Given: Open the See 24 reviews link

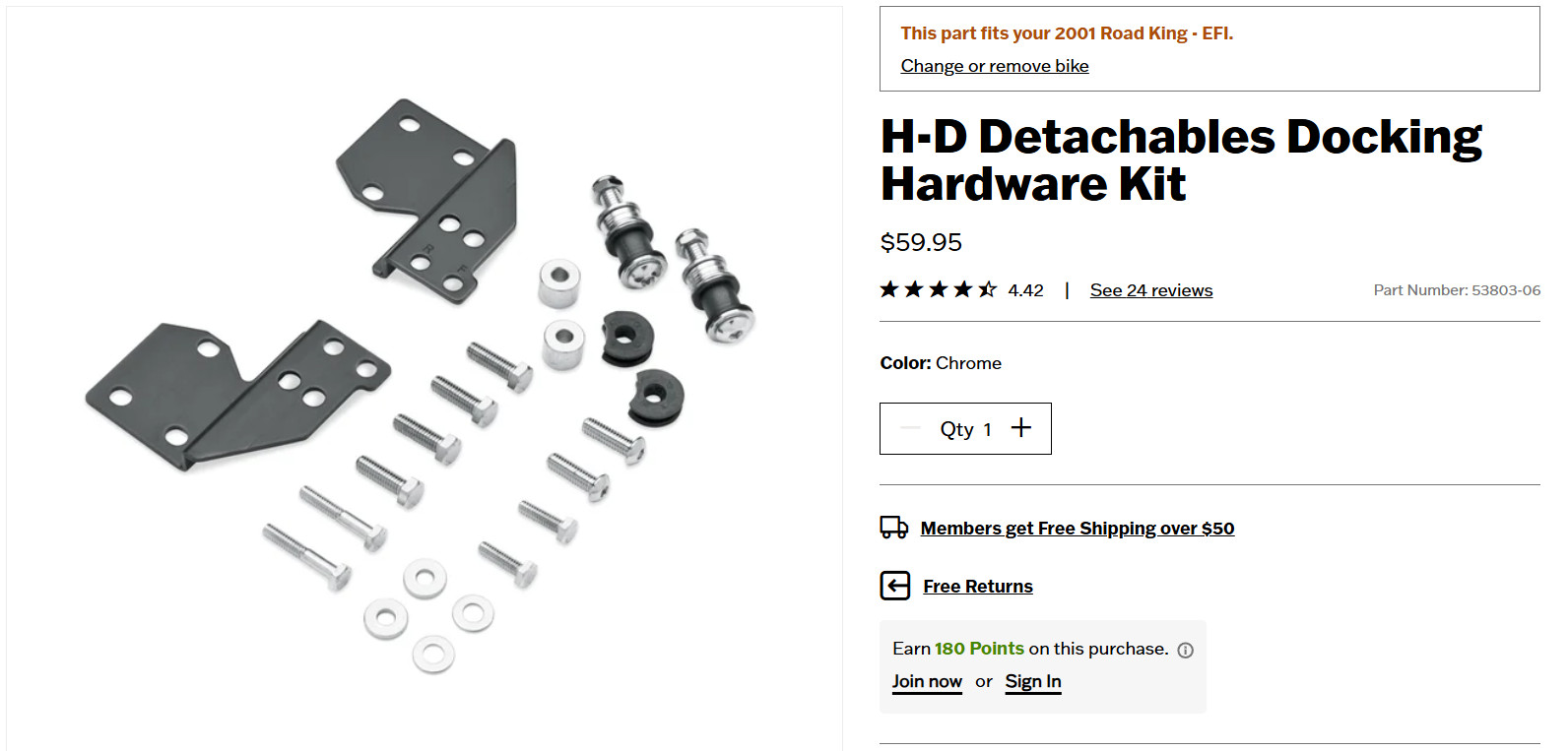Looking at the screenshot, I should coord(1151,290).
